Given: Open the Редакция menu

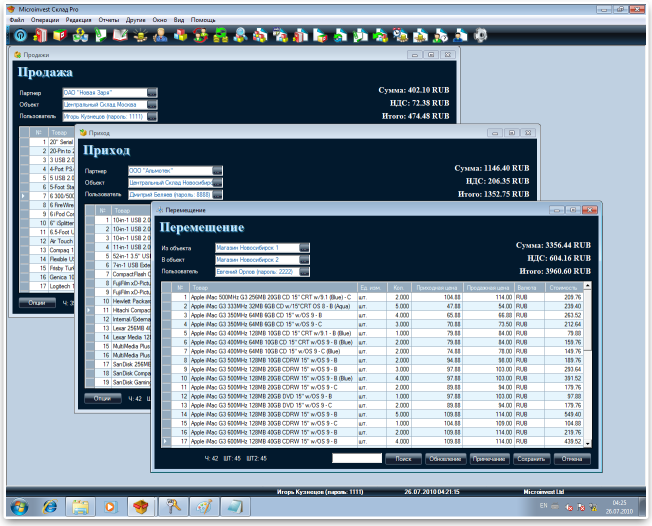Looking at the screenshot, I should coord(79,20).
